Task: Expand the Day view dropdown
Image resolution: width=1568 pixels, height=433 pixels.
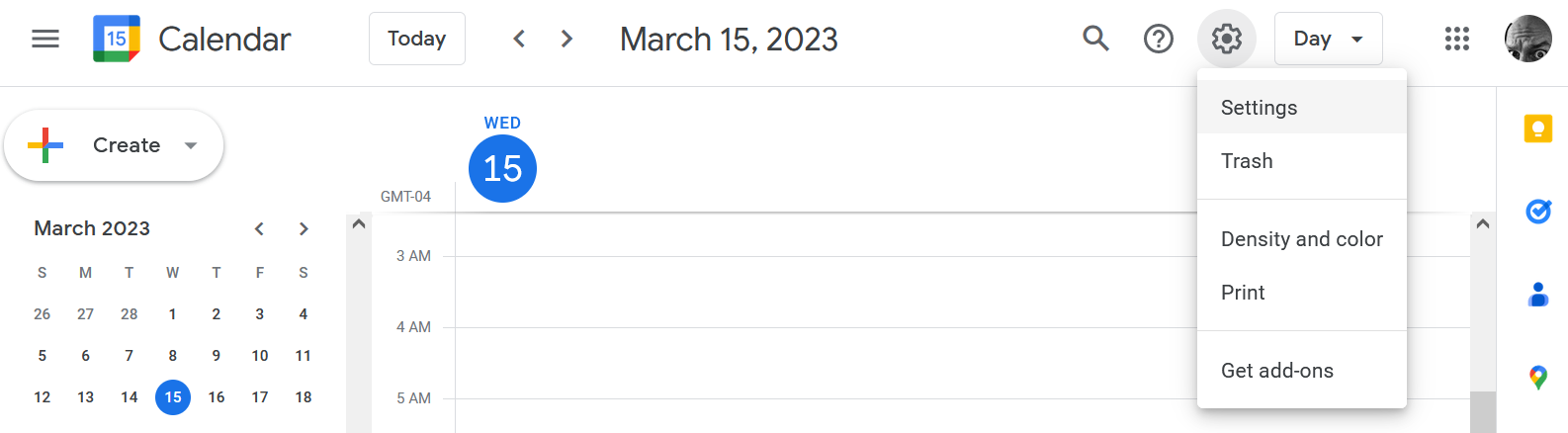Action: [x=1328, y=39]
